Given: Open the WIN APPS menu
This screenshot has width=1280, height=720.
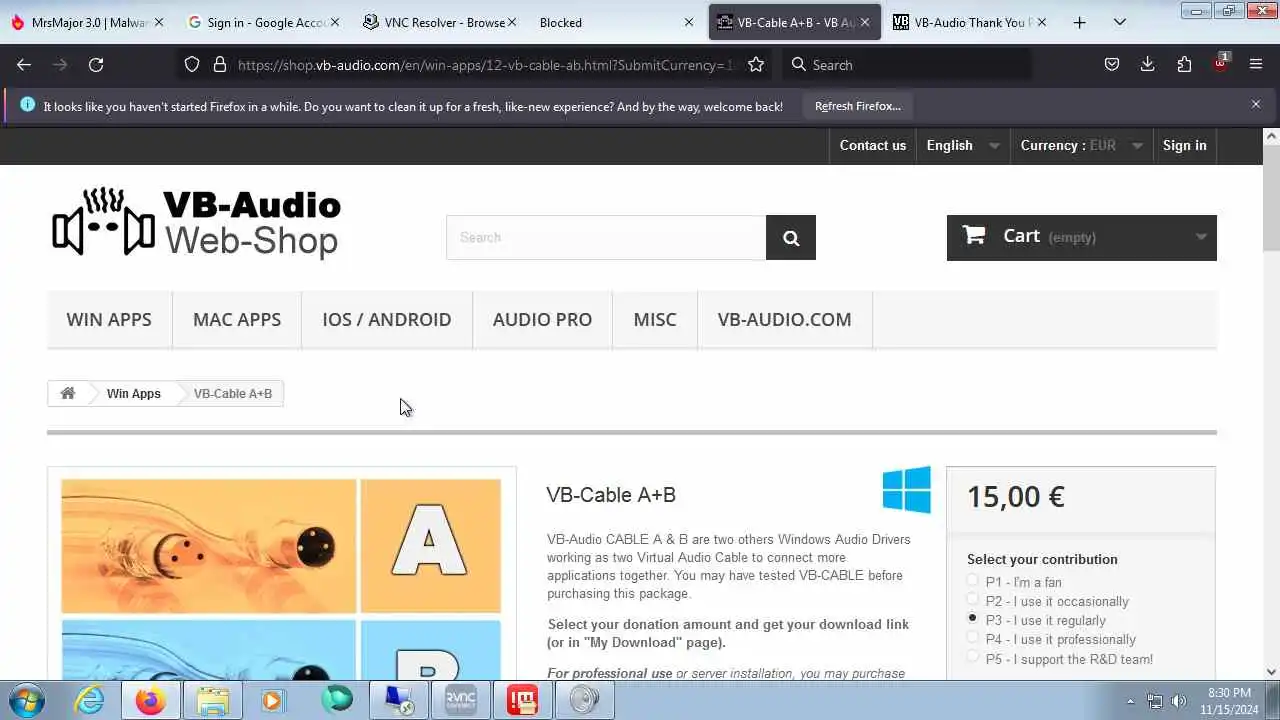Looking at the screenshot, I should click(x=109, y=320).
